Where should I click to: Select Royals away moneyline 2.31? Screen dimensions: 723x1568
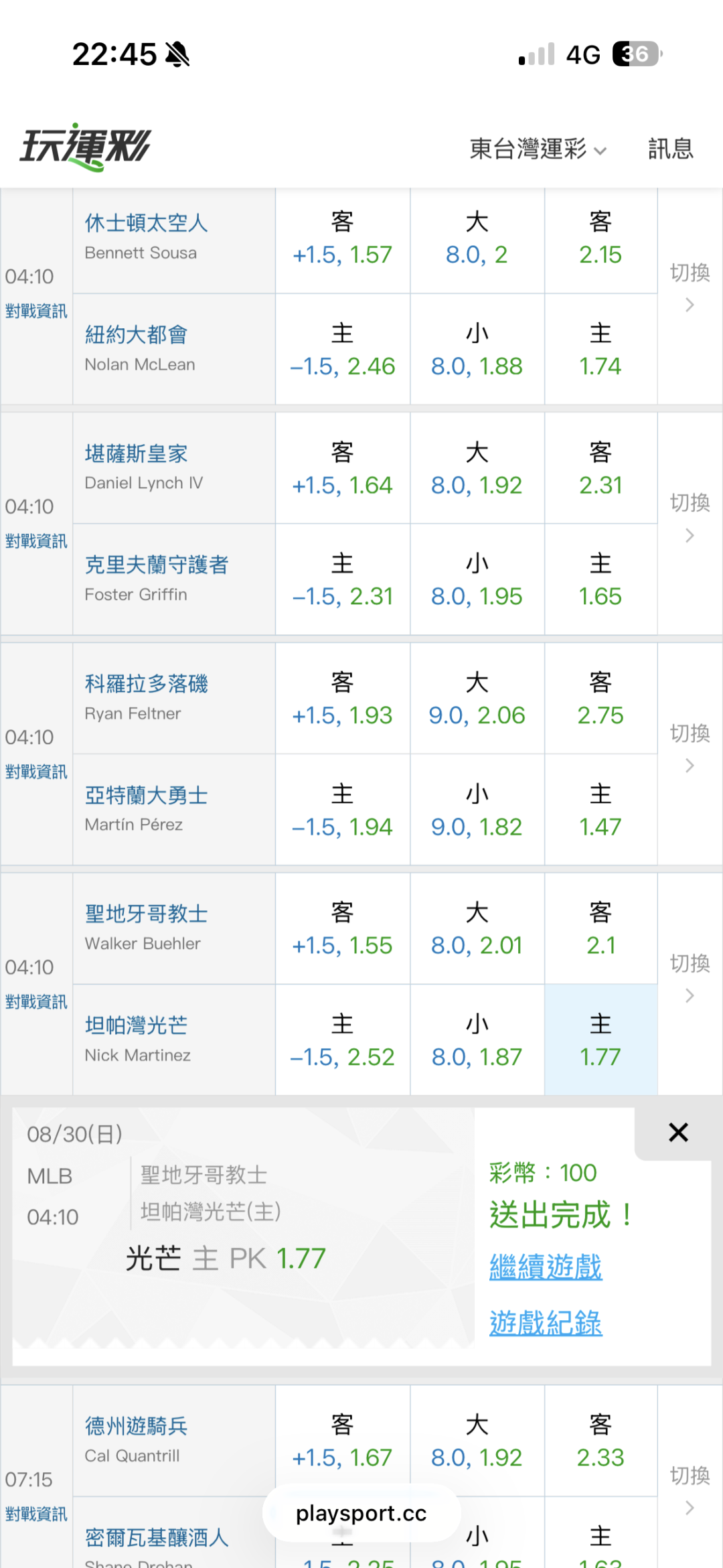601,468
